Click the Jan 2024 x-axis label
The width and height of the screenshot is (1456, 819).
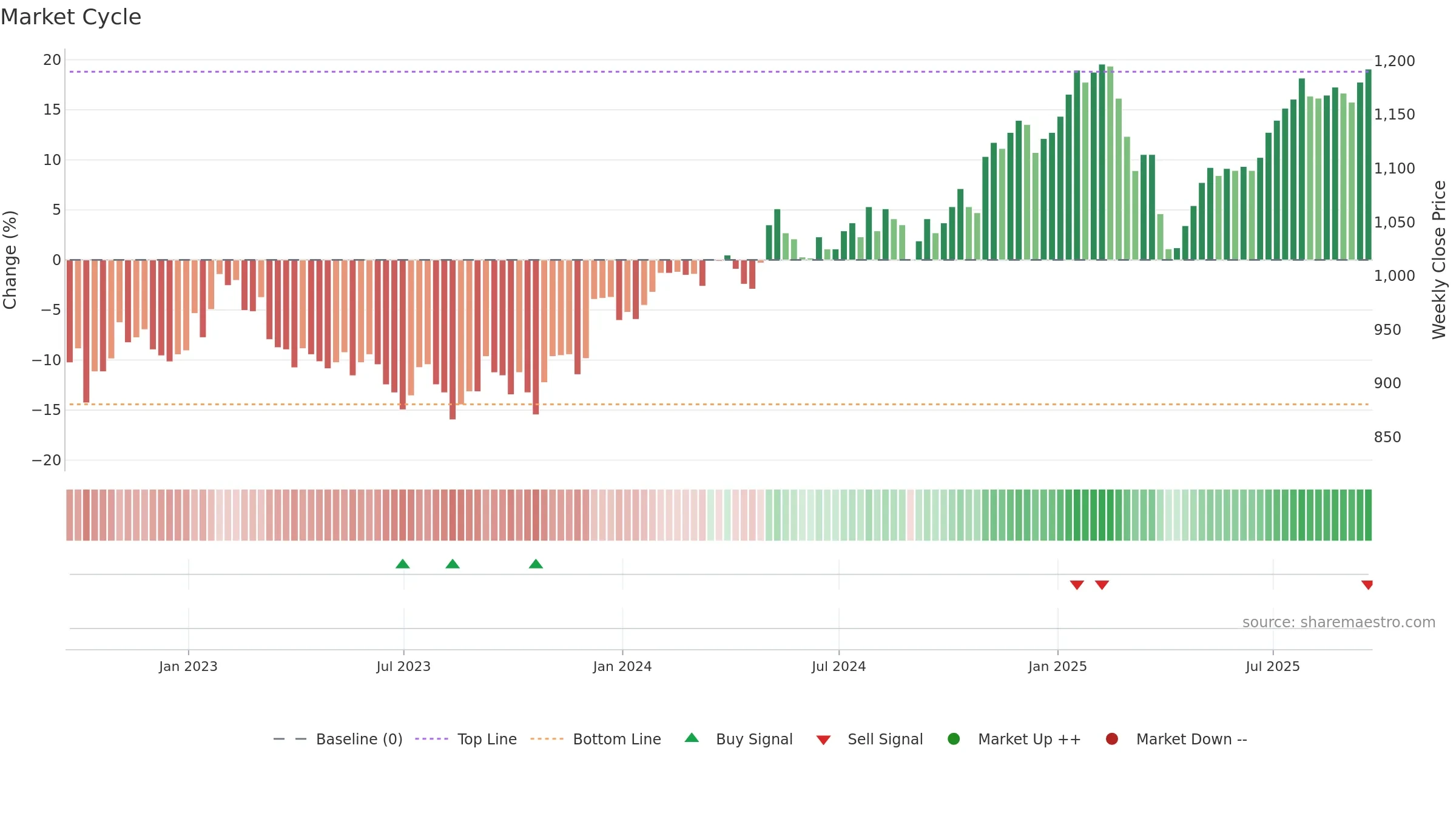pyautogui.click(x=622, y=667)
